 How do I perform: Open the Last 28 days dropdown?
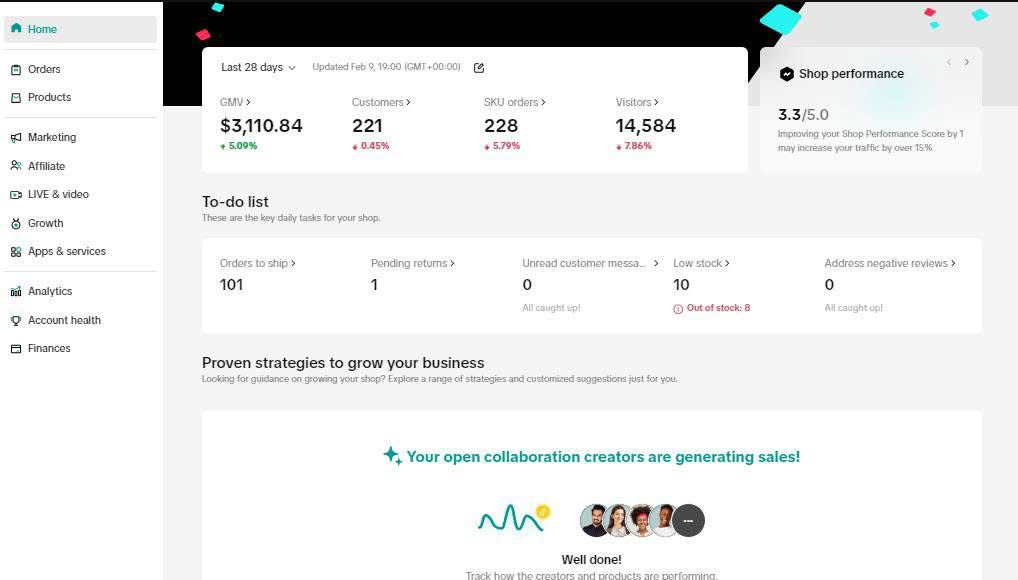258,68
